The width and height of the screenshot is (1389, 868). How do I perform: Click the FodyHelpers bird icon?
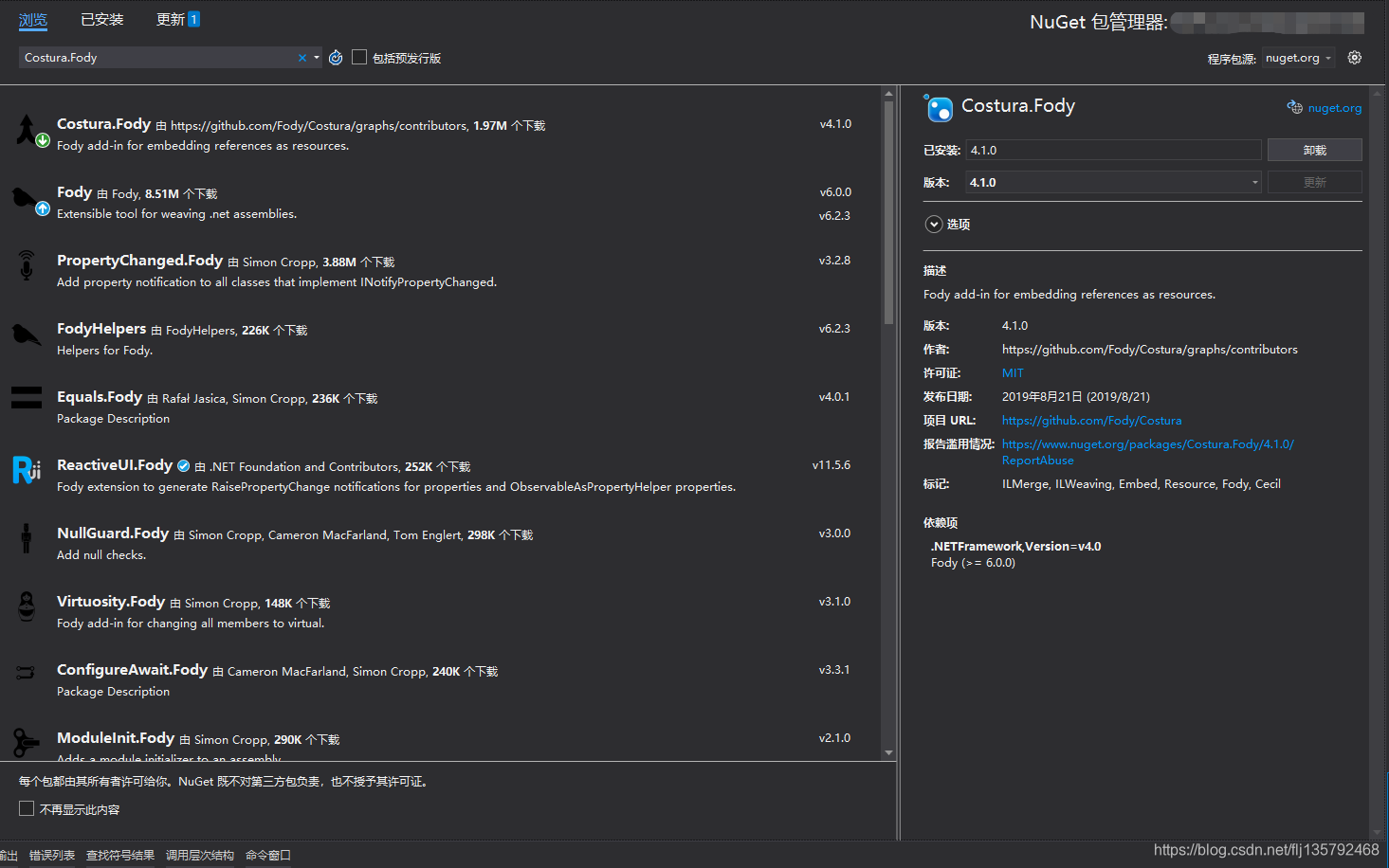27,335
